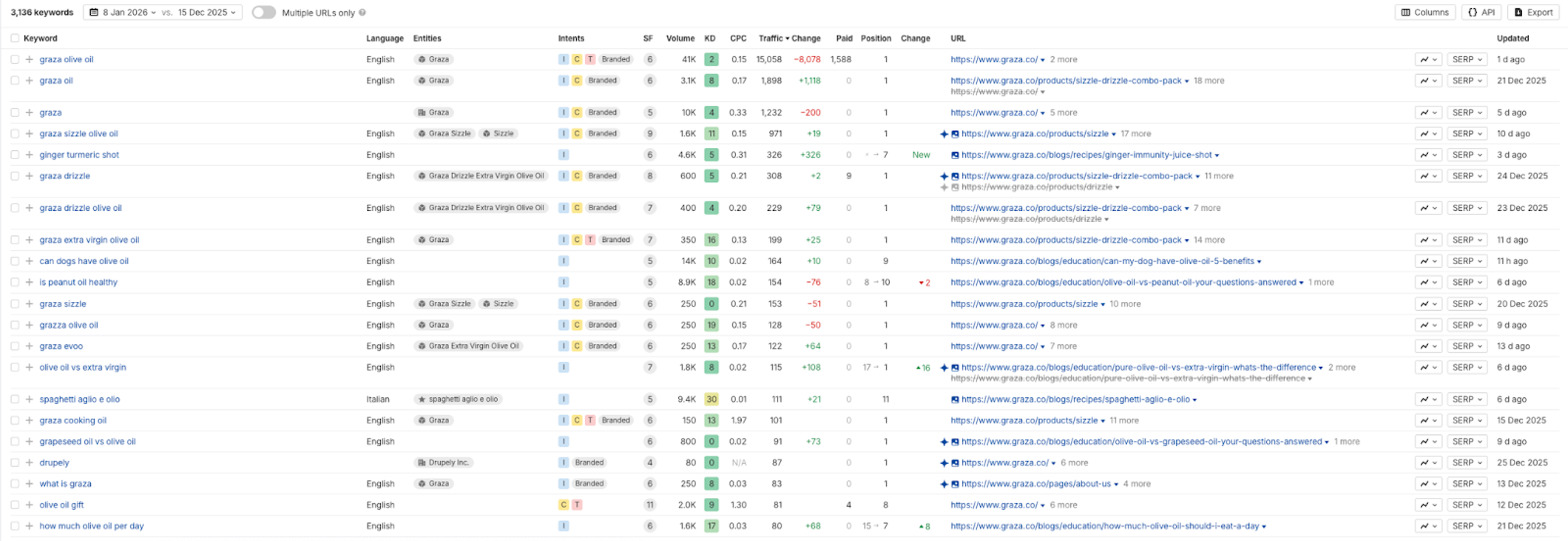Select checkbox for grapeseed oil vs olive oil
1568x541 pixels.
[x=15, y=442]
